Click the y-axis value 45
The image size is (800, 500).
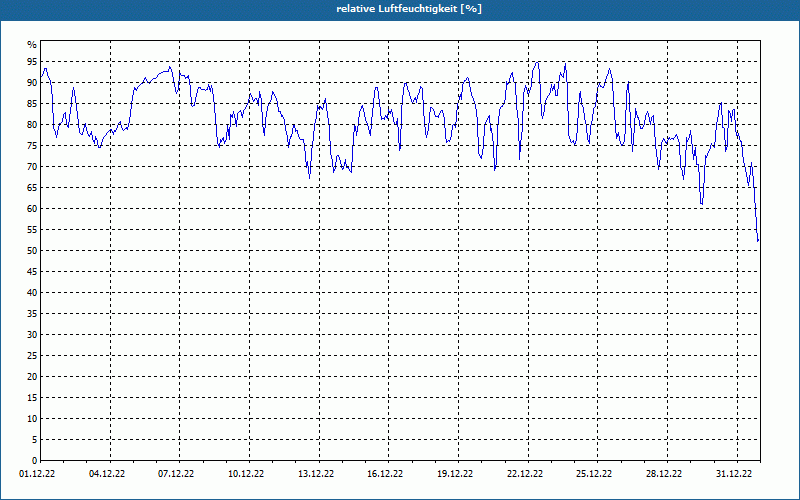point(32,271)
